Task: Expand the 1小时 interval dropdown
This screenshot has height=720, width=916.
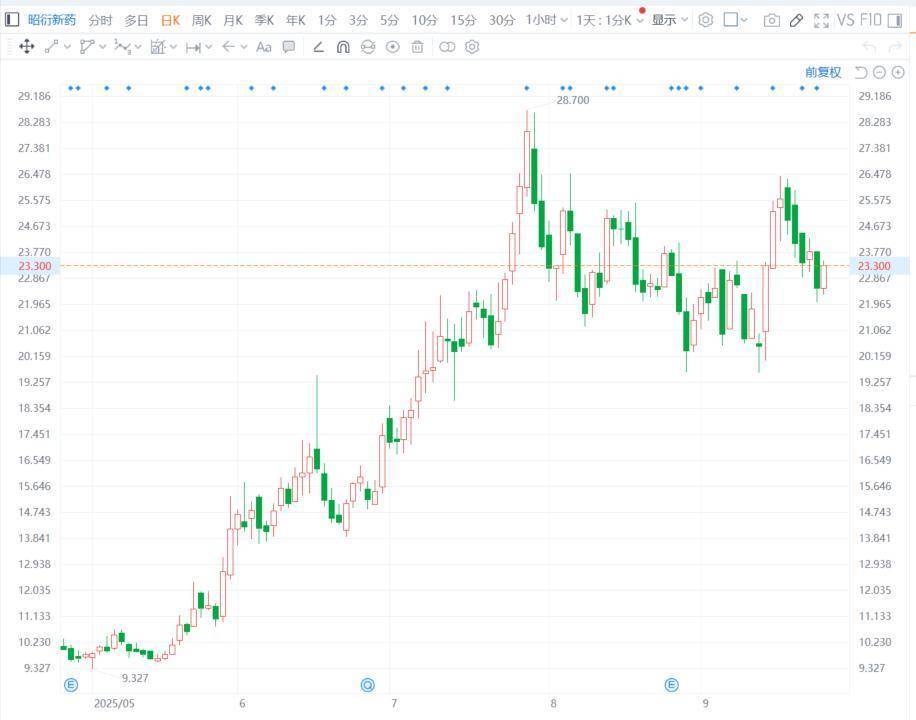Action: point(547,20)
